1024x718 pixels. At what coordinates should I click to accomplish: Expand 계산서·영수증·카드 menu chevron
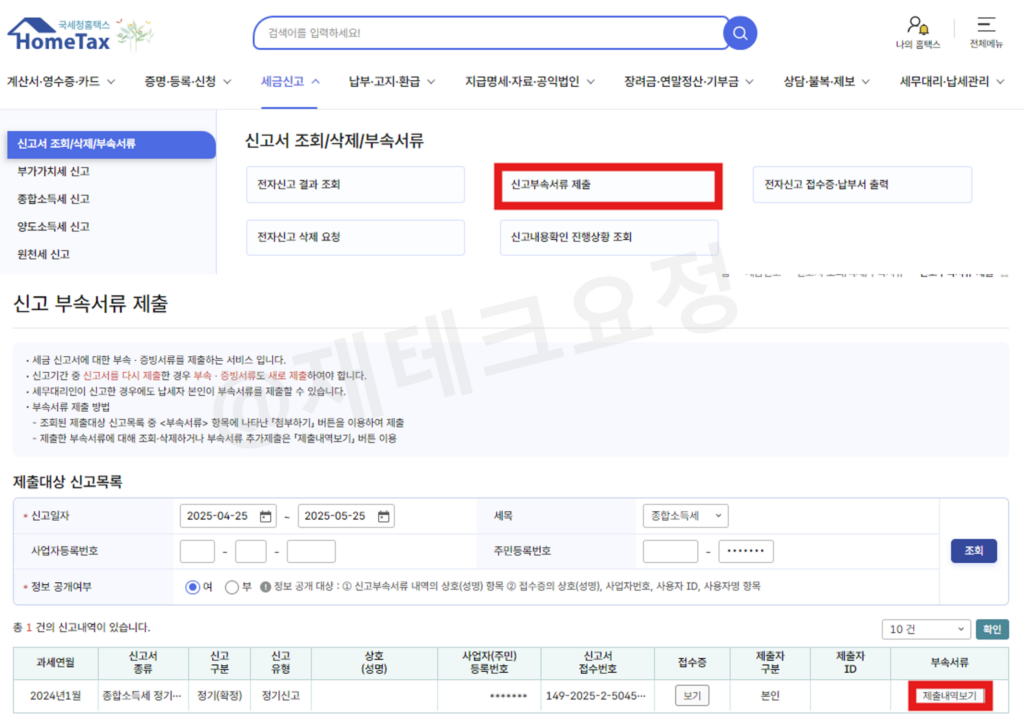(111, 82)
